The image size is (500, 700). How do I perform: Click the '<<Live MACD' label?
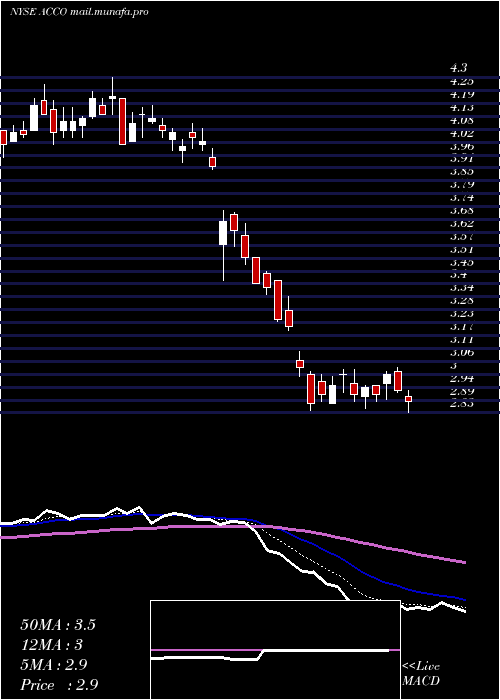pyautogui.click(x=421, y=674)
